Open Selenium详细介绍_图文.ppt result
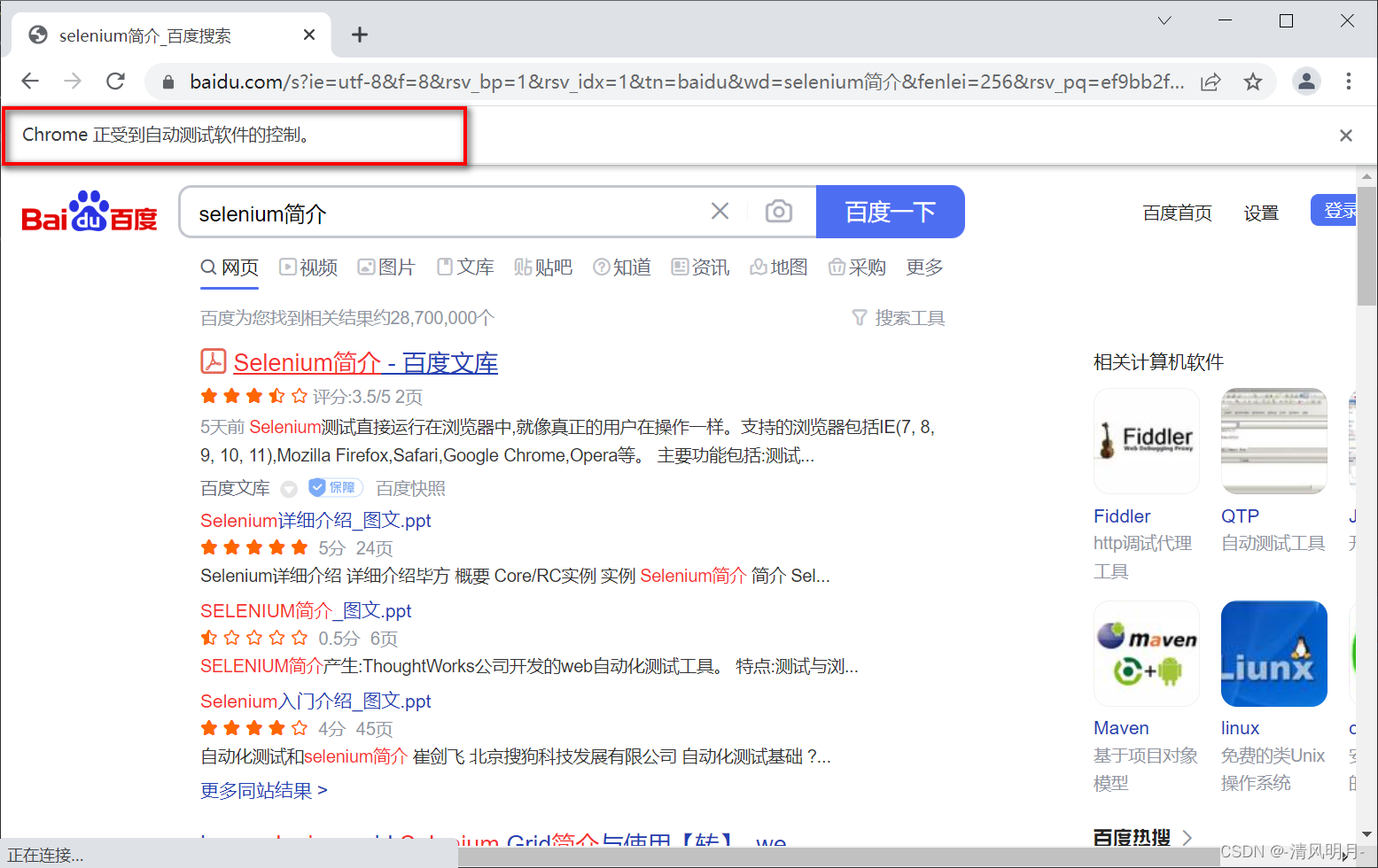1378x868 pixels. pyautogui.click(x=315, y=521)
